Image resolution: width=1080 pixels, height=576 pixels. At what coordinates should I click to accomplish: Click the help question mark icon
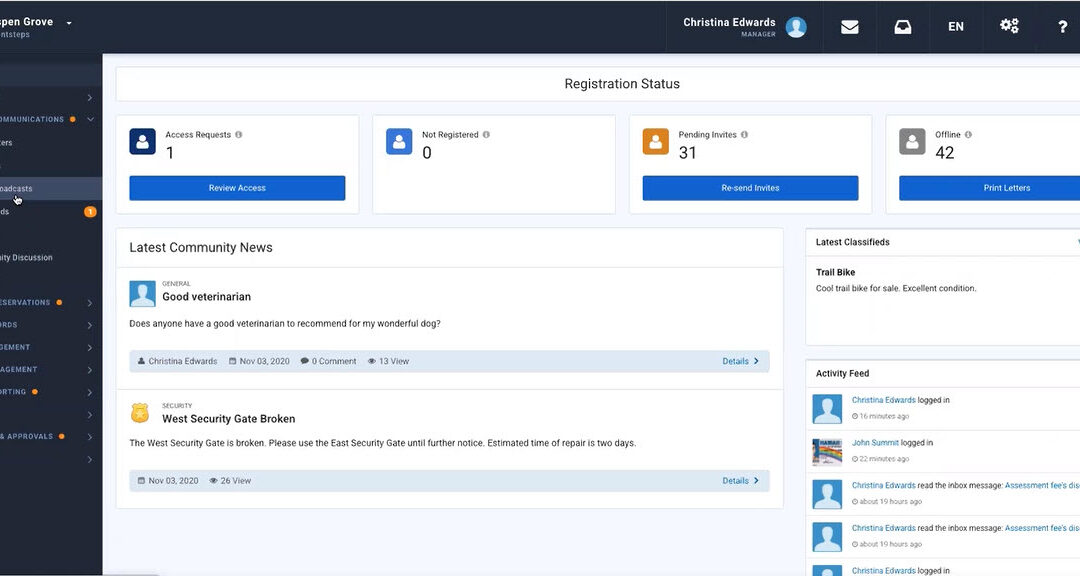pyautogui.click(x=1062, y=27)
